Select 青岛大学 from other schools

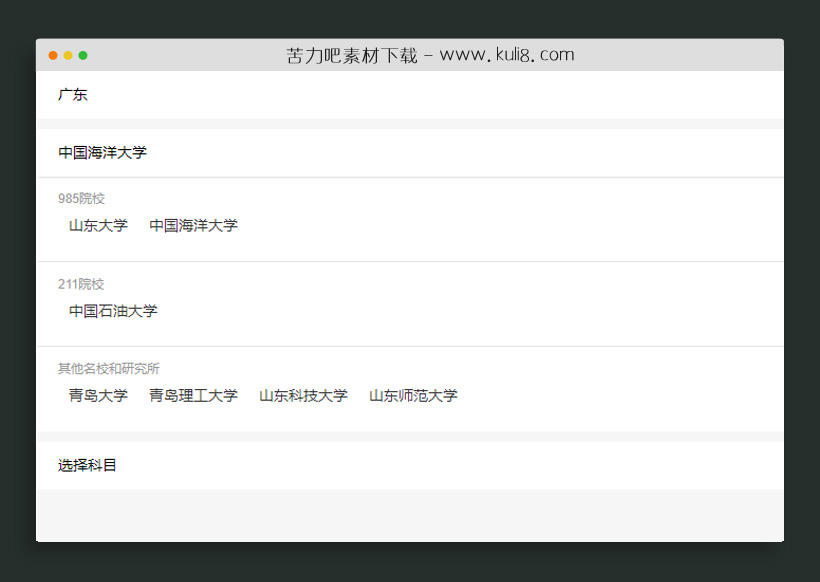pos(98,396)
